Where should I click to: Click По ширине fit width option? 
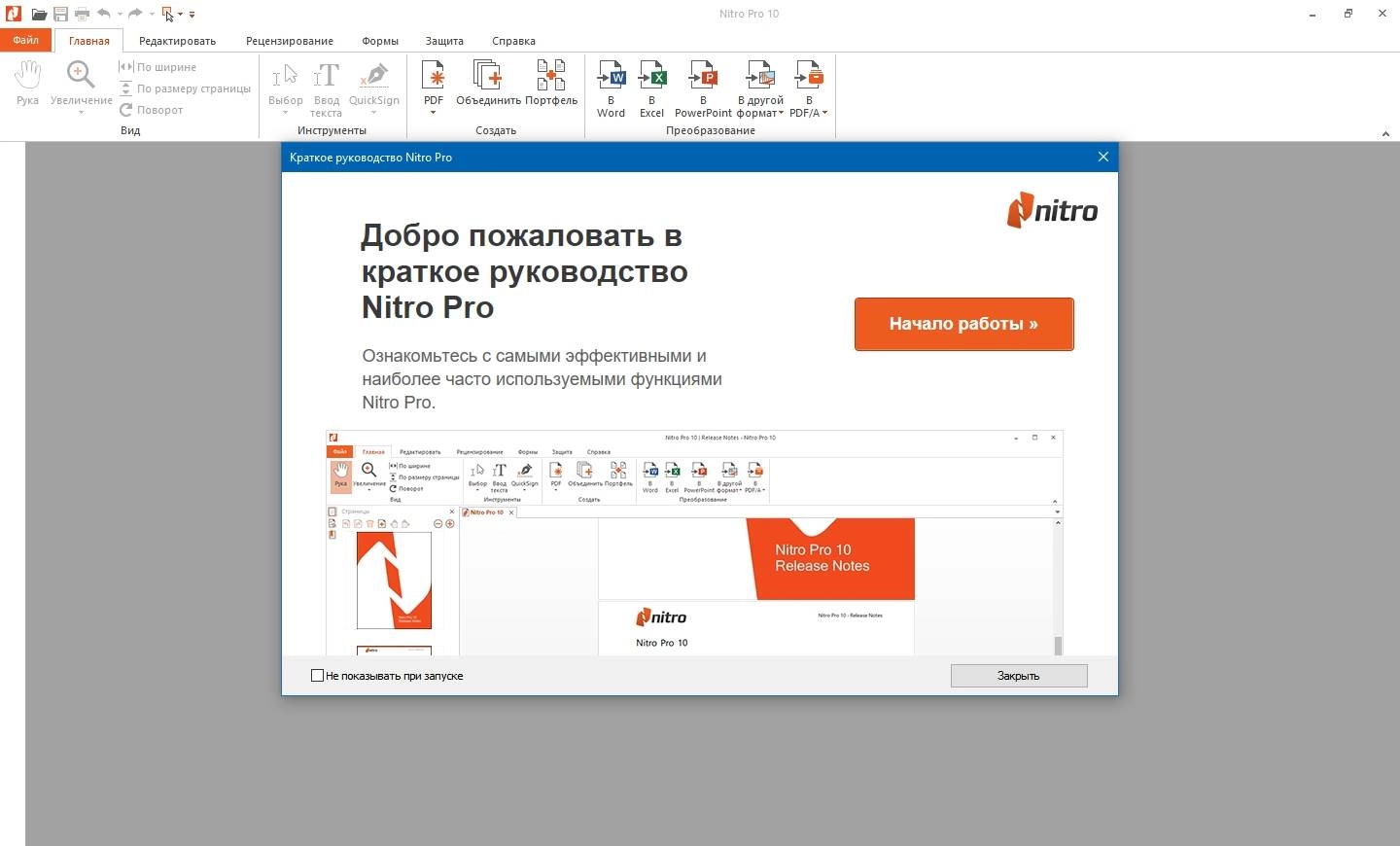(x=157, y=67)
